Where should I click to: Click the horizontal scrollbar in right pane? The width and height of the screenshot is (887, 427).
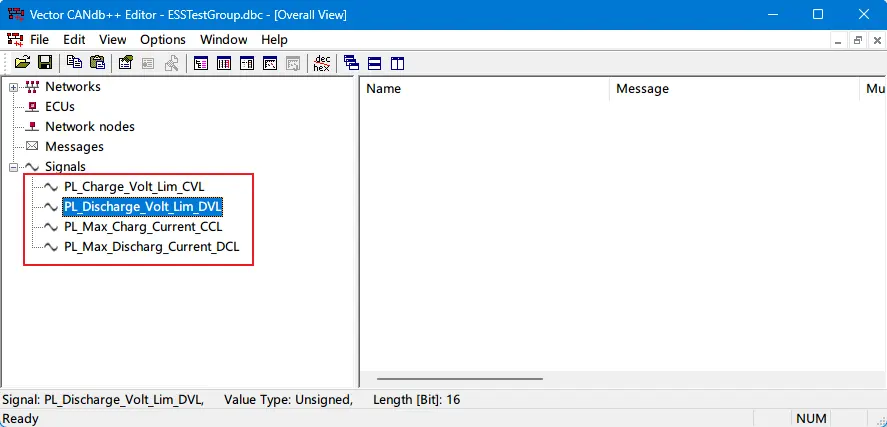click(460, 379)
